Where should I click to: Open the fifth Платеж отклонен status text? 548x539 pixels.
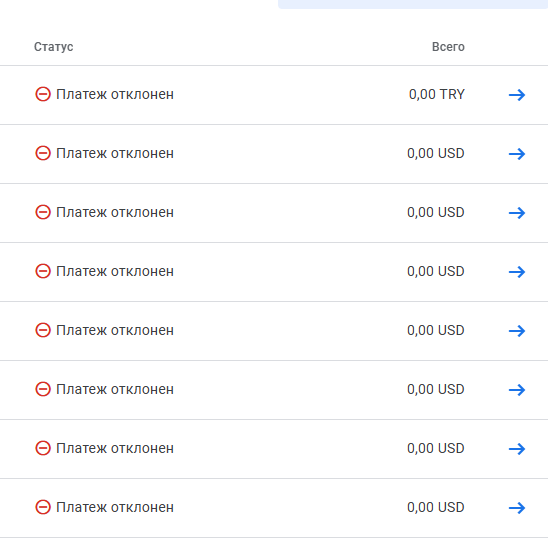click(x=115, y=330)
